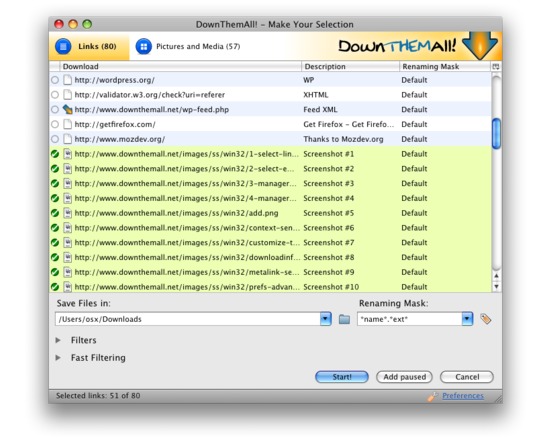Click file icon for validator.w3.org row

(67, 95)
